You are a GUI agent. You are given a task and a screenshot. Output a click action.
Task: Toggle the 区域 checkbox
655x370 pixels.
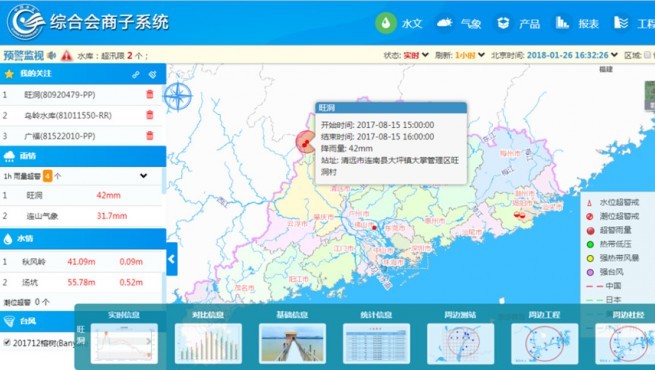point(647,55)
